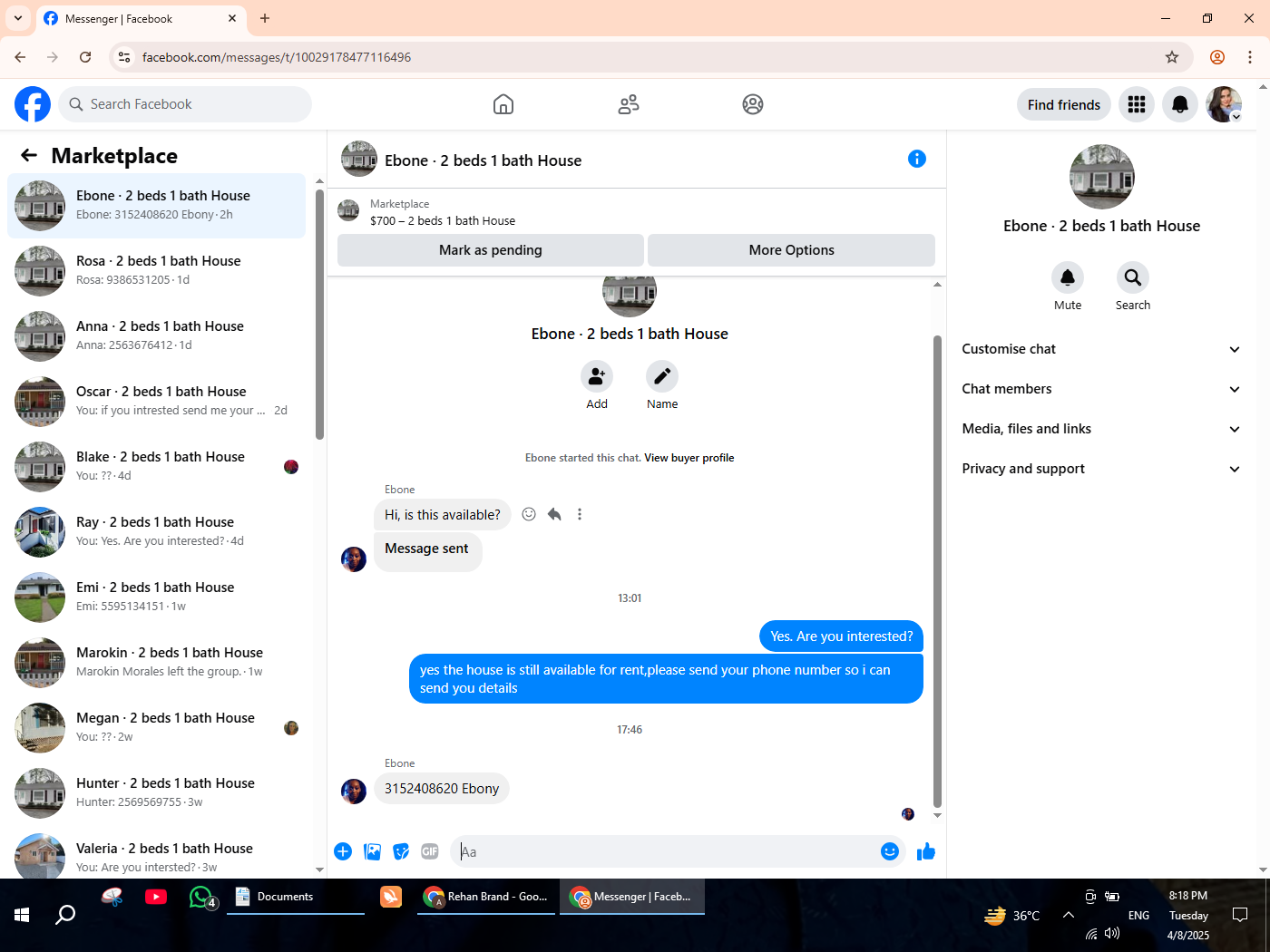Expand the Customise chat section
This screenshot has width=1270, height=952.
coord(1100,349)
